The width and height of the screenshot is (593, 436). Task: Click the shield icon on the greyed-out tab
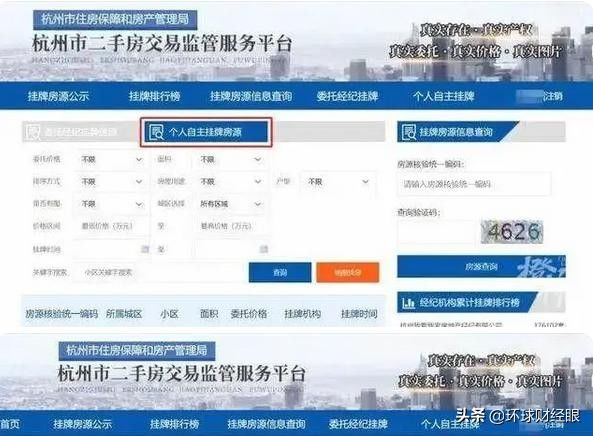coord(33,132)
